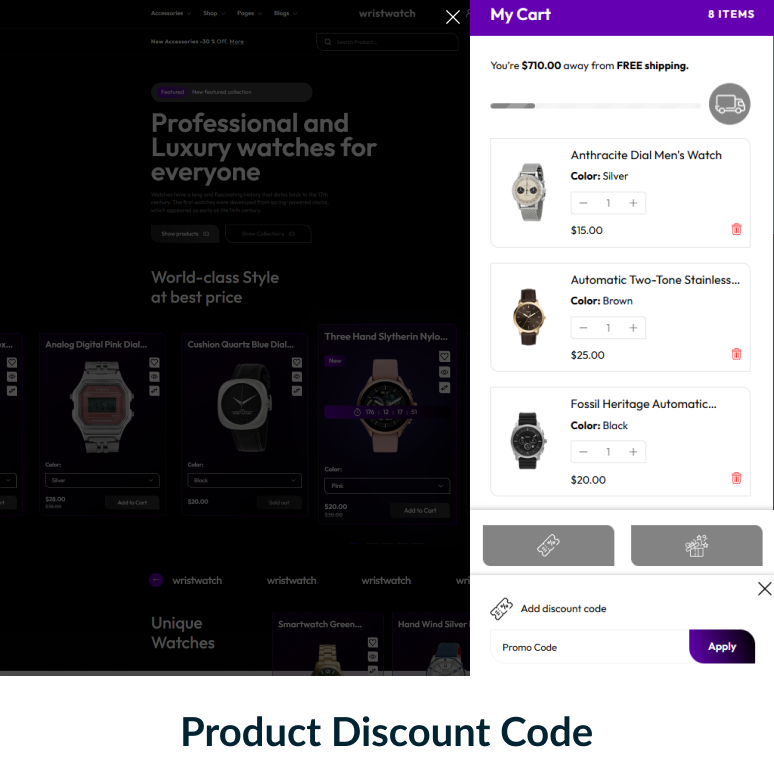Decrease quantity of Fossil Heritage Automatic watch
774x784 pixels.
(x=583, y=452)
